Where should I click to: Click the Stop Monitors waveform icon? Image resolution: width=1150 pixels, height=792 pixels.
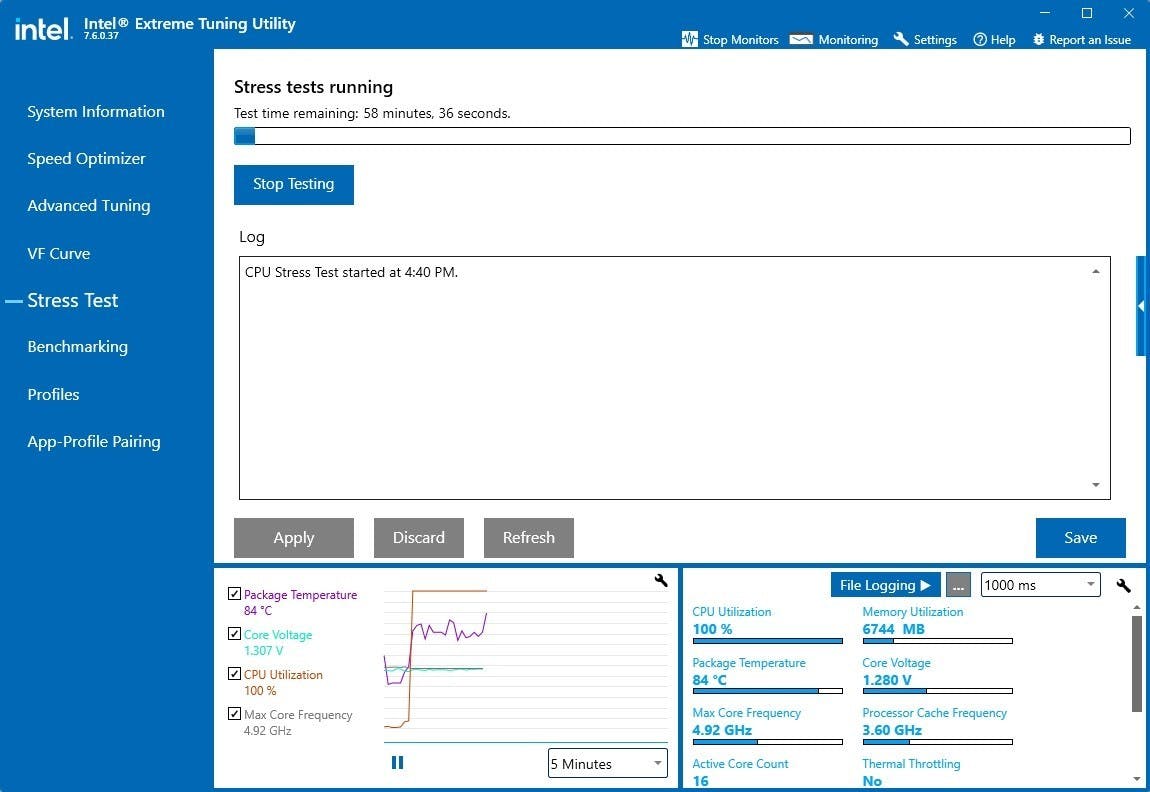pyautogui.click(x=689, y=39)
